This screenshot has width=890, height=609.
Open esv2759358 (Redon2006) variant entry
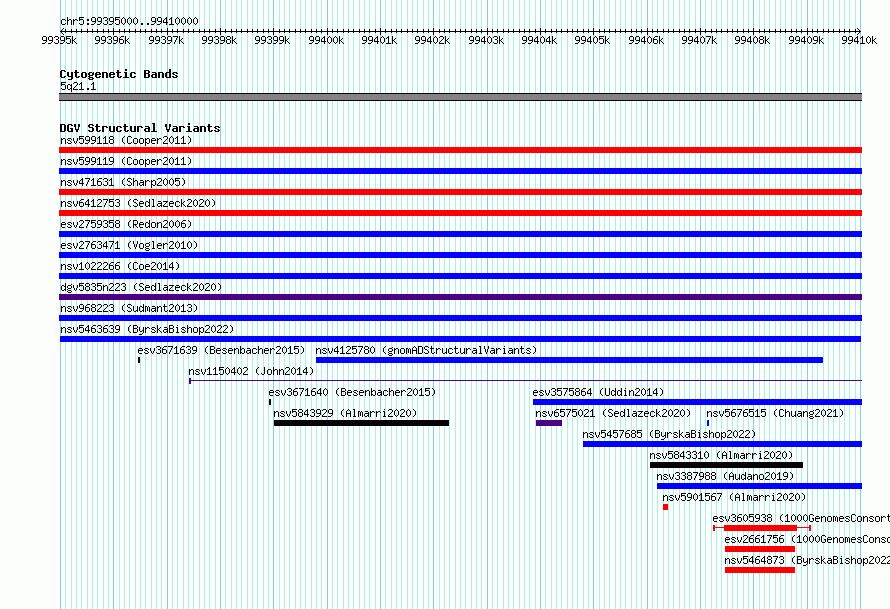(x=126, y=224)
